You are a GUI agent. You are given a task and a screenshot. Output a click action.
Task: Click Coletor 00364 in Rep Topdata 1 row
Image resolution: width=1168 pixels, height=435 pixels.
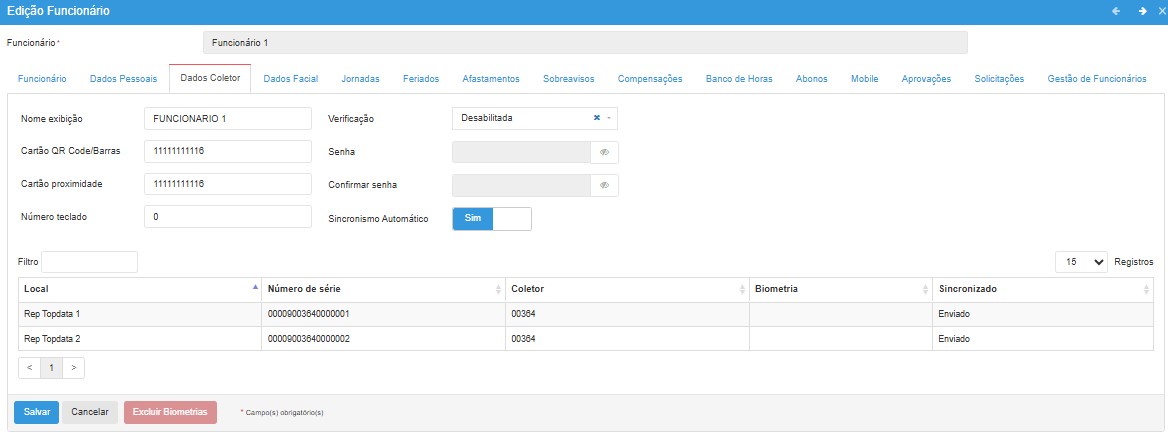(x=524, y=314)
